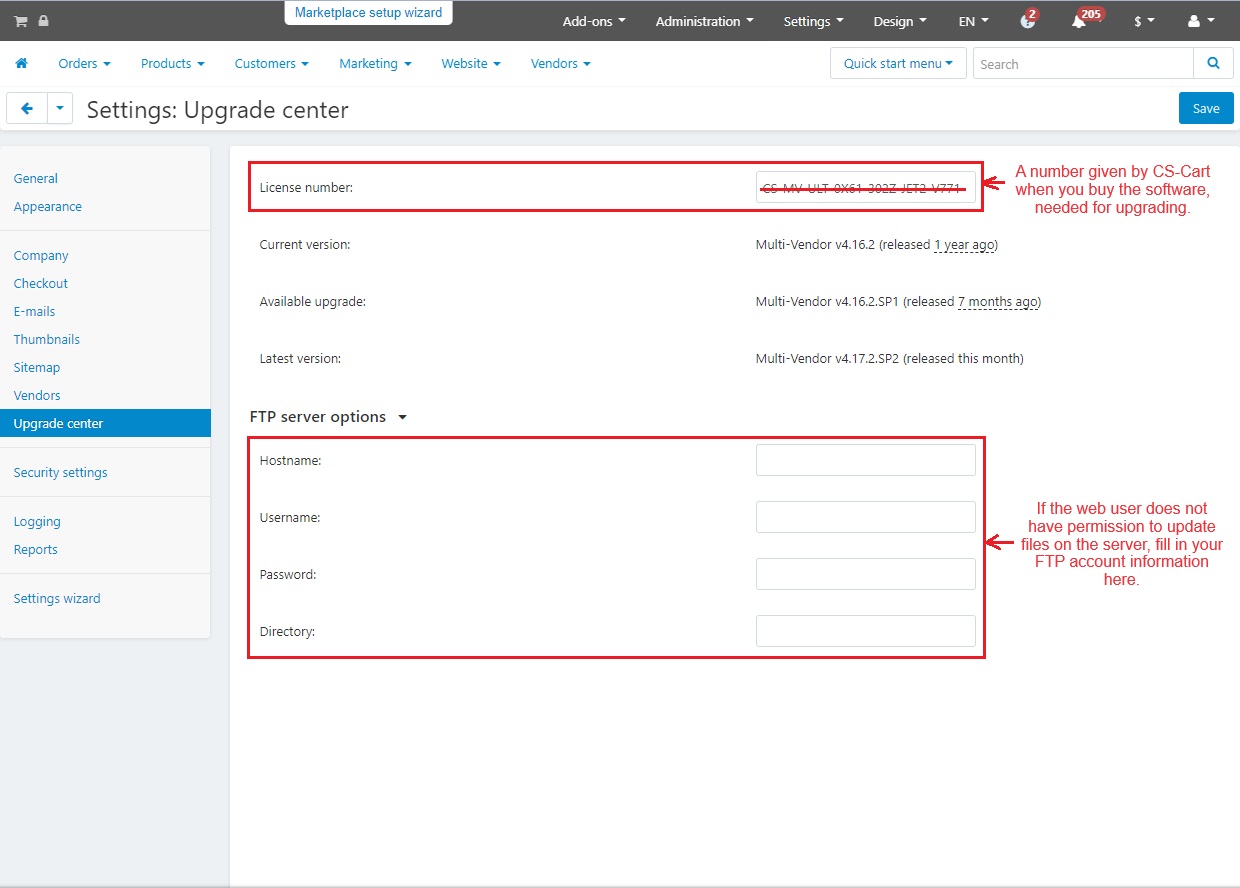
Task: Collapse the FTP server options section
Action: point(328,416)
